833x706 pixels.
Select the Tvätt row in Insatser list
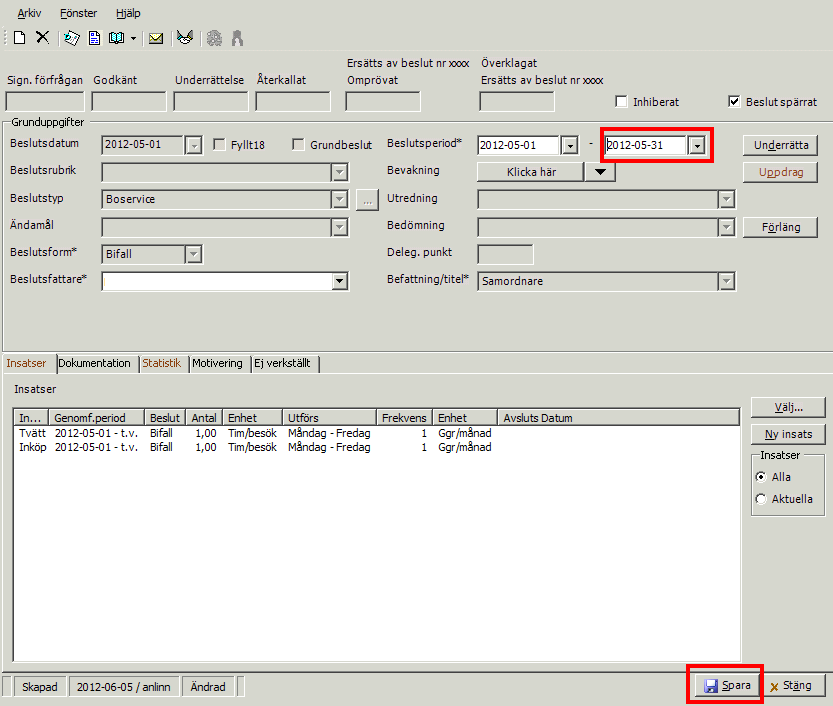[x=376, y=433]
